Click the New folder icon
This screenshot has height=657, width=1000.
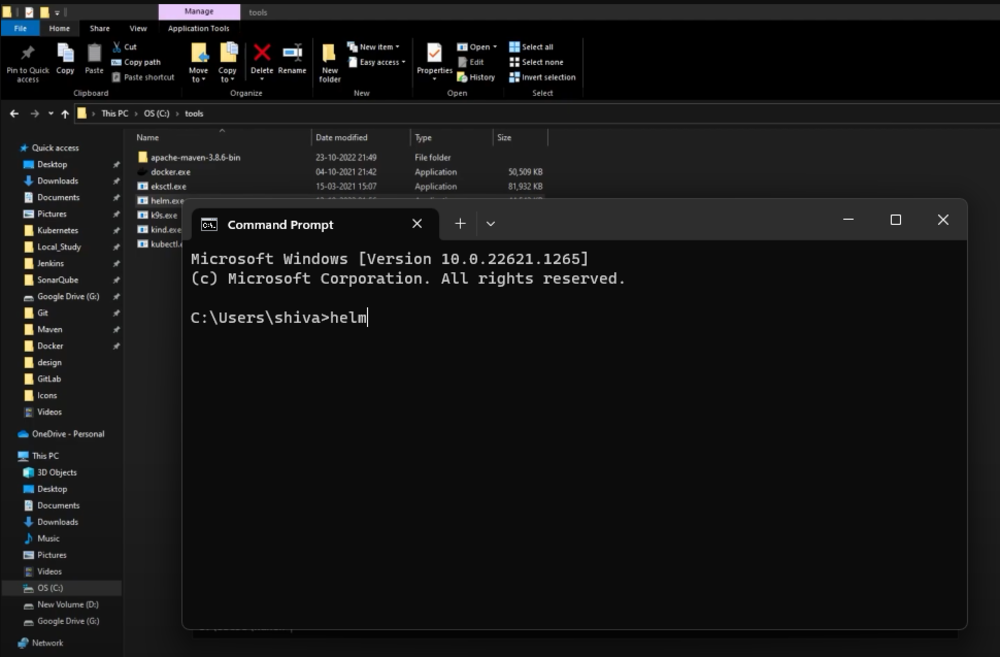pyautogui.click(x=330, y=60)
